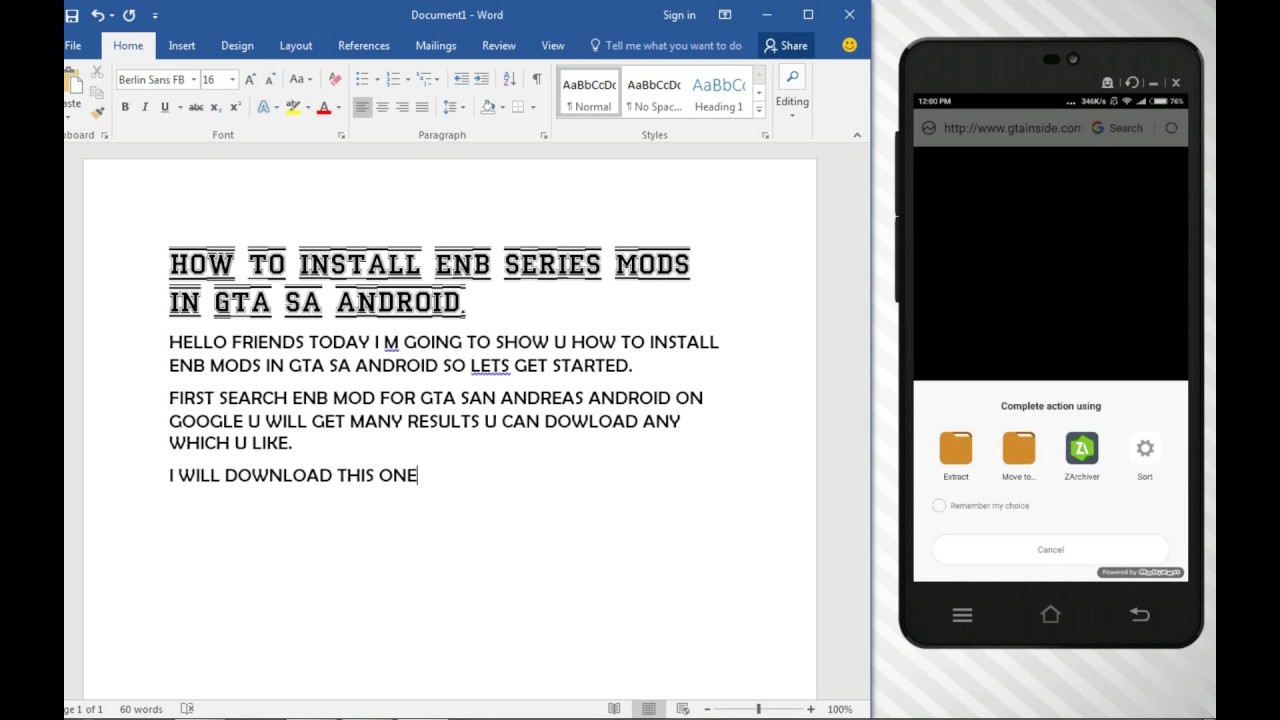This screenshot has height=720, width=1280.
Task: Select the Remember my choice radio button
Action: pyautogui.click(x=939, y=505)
